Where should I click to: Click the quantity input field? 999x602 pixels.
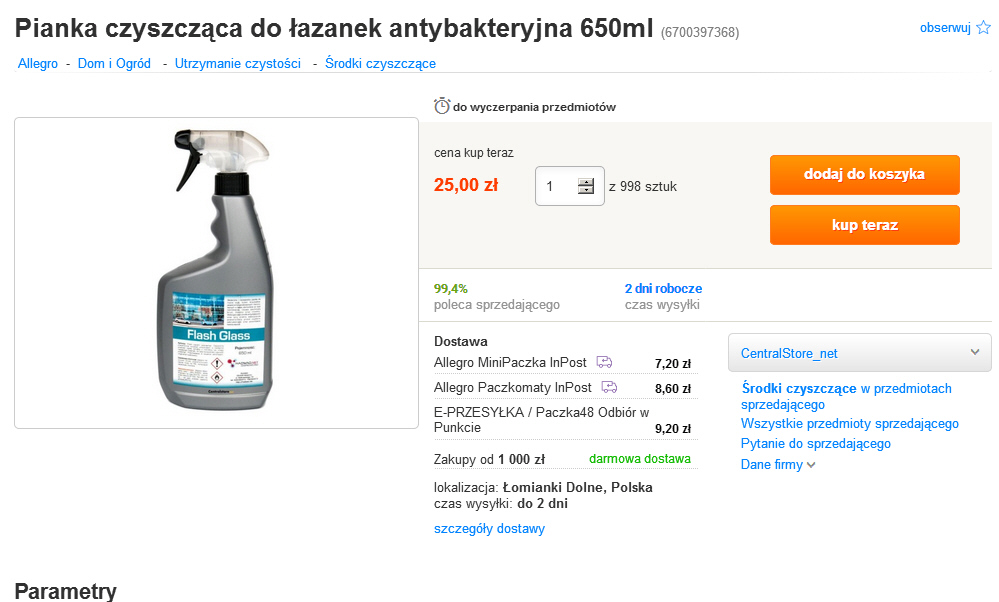pos(557,186)
